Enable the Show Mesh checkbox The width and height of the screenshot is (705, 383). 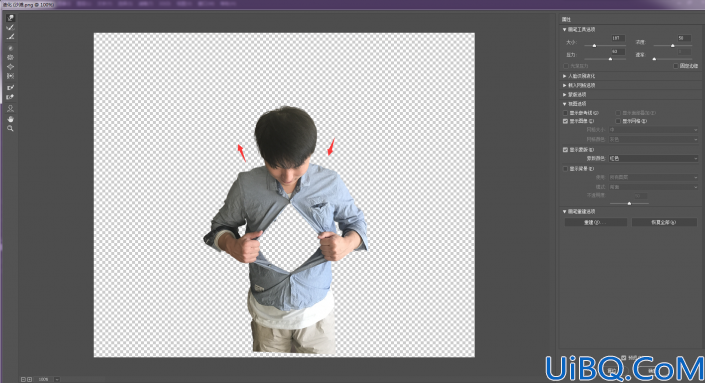click(x=618, y=121)
